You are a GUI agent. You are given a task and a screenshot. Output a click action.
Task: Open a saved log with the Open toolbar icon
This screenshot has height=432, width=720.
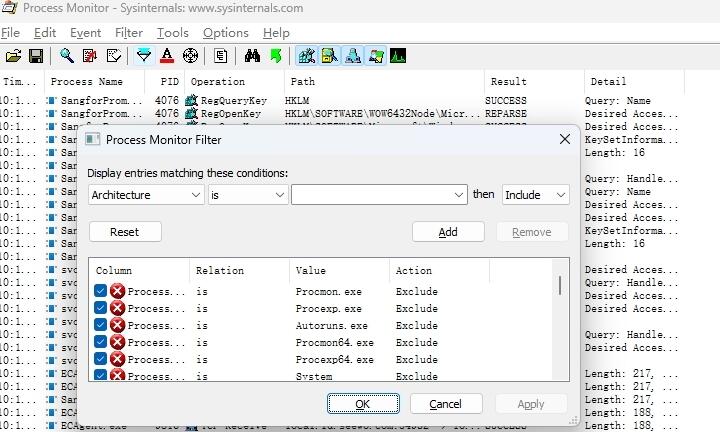(x=13, y=56)
